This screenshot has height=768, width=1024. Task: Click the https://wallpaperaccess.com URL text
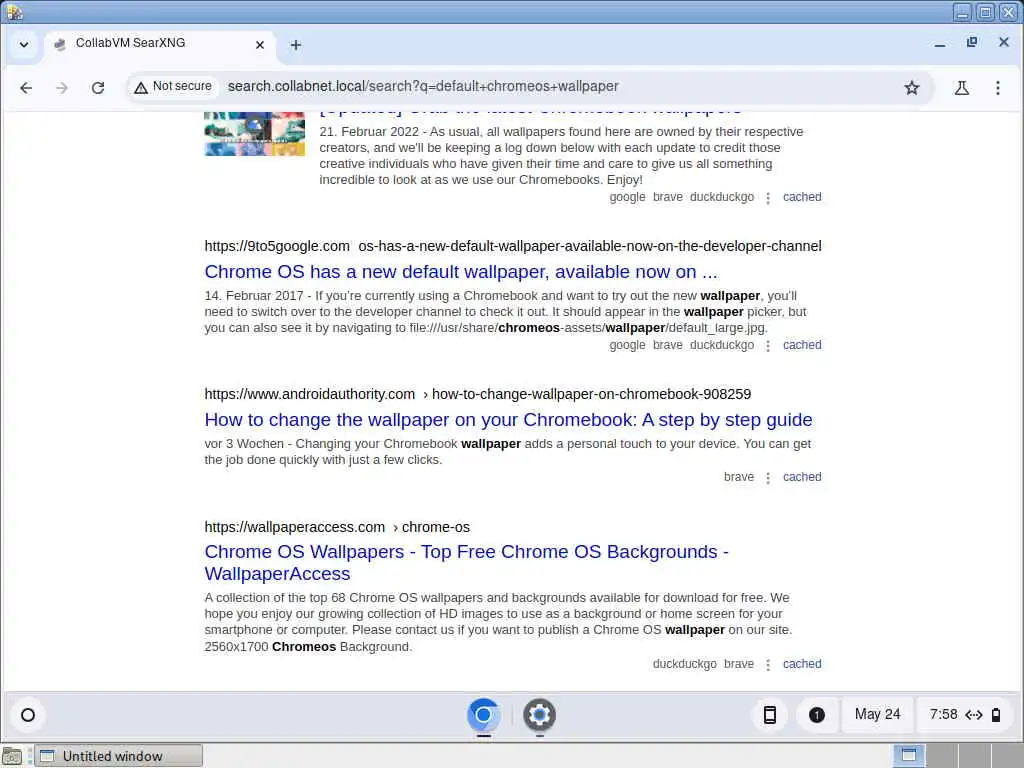click(x=295, y=527)
